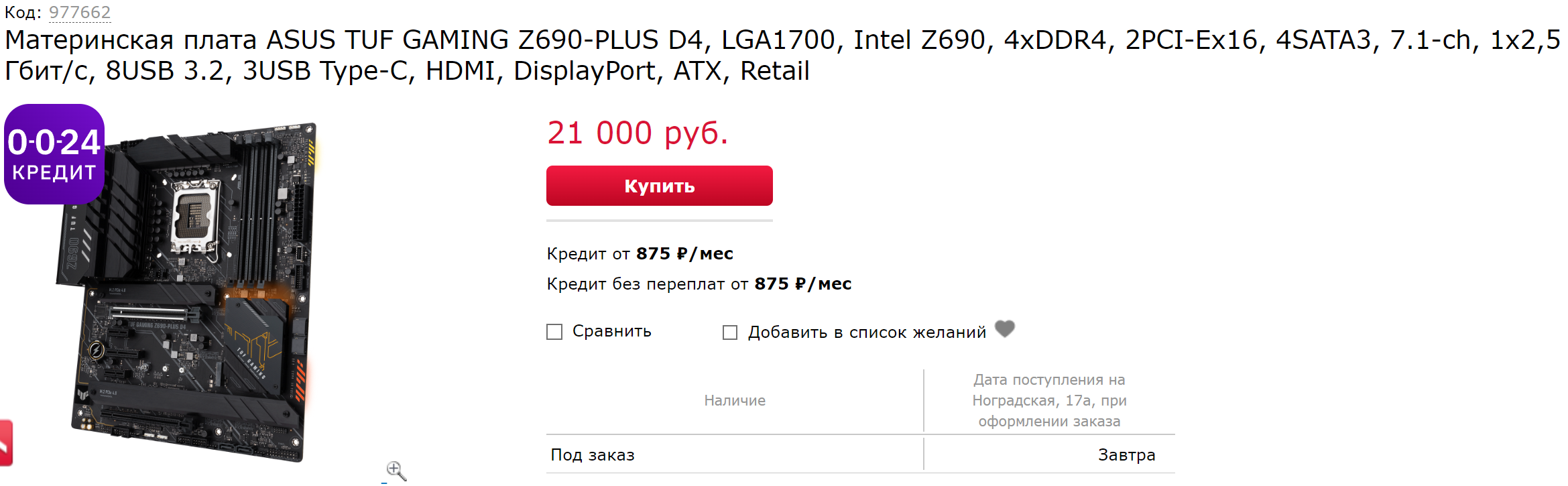Click the product code 977662
Screen dimensions: 1568x486
pyautogui.click(x=80, y=13)
